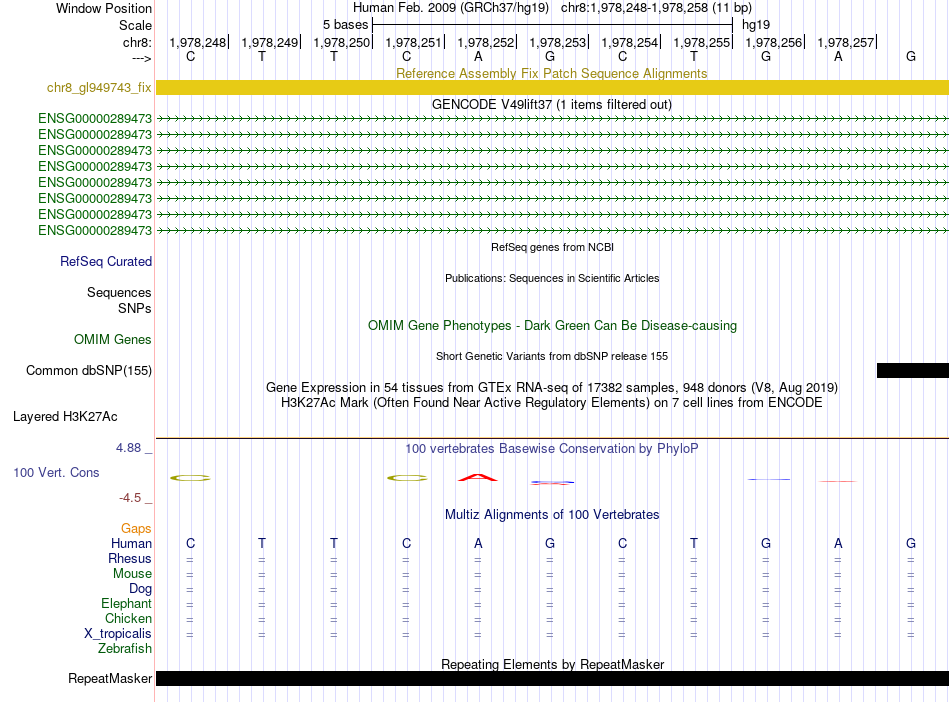Click the 100 Vert. Cons label
The image size is (950, 702).
pos(56,472)
